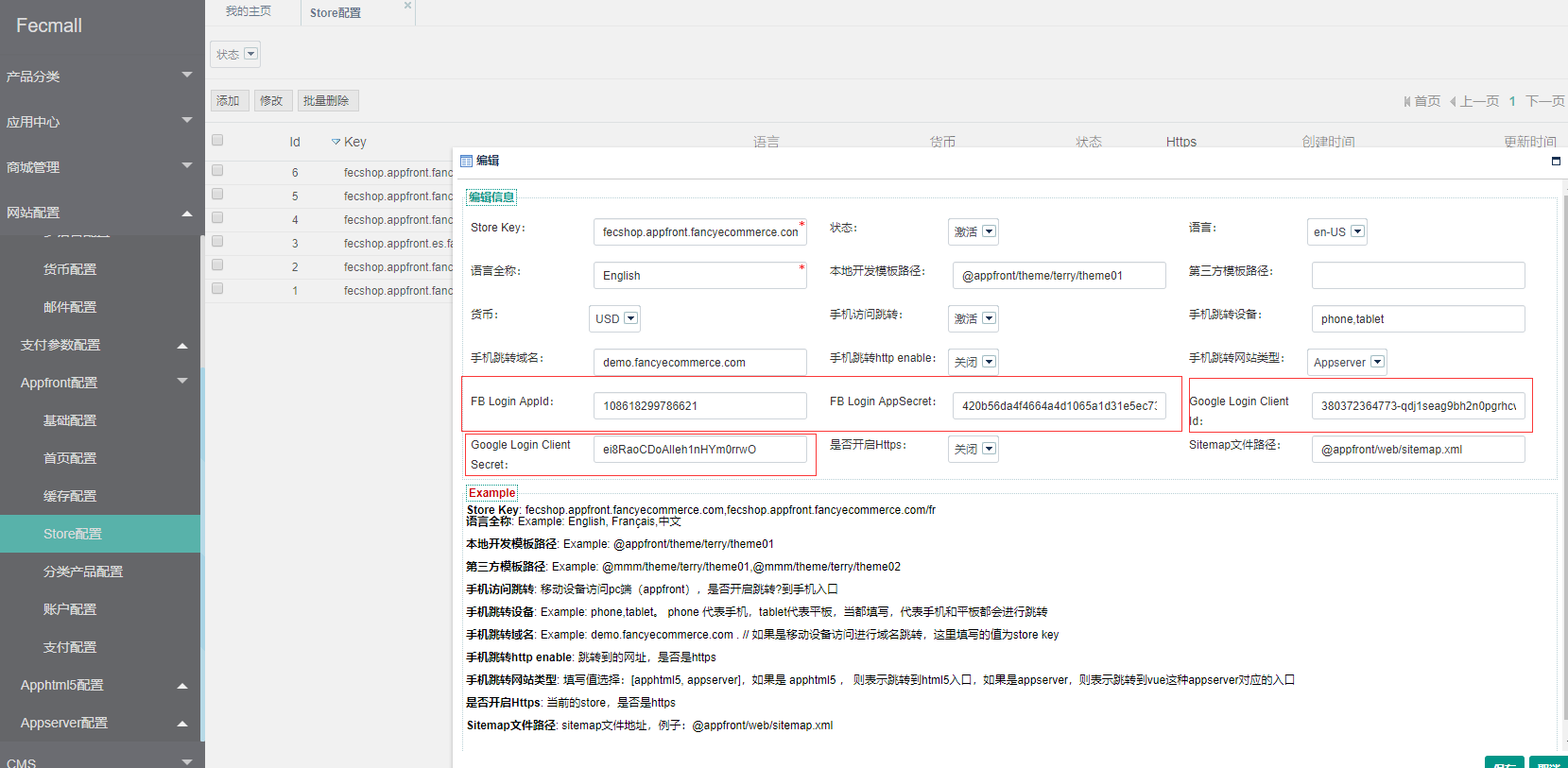1568x768 pixels.
Task: Click the 编辑 dialog title icon
Action: 466,161
